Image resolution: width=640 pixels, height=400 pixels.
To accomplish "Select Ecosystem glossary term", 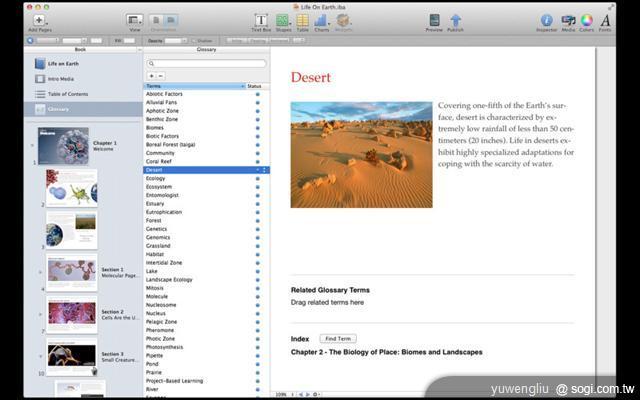I will coord(159,187).
